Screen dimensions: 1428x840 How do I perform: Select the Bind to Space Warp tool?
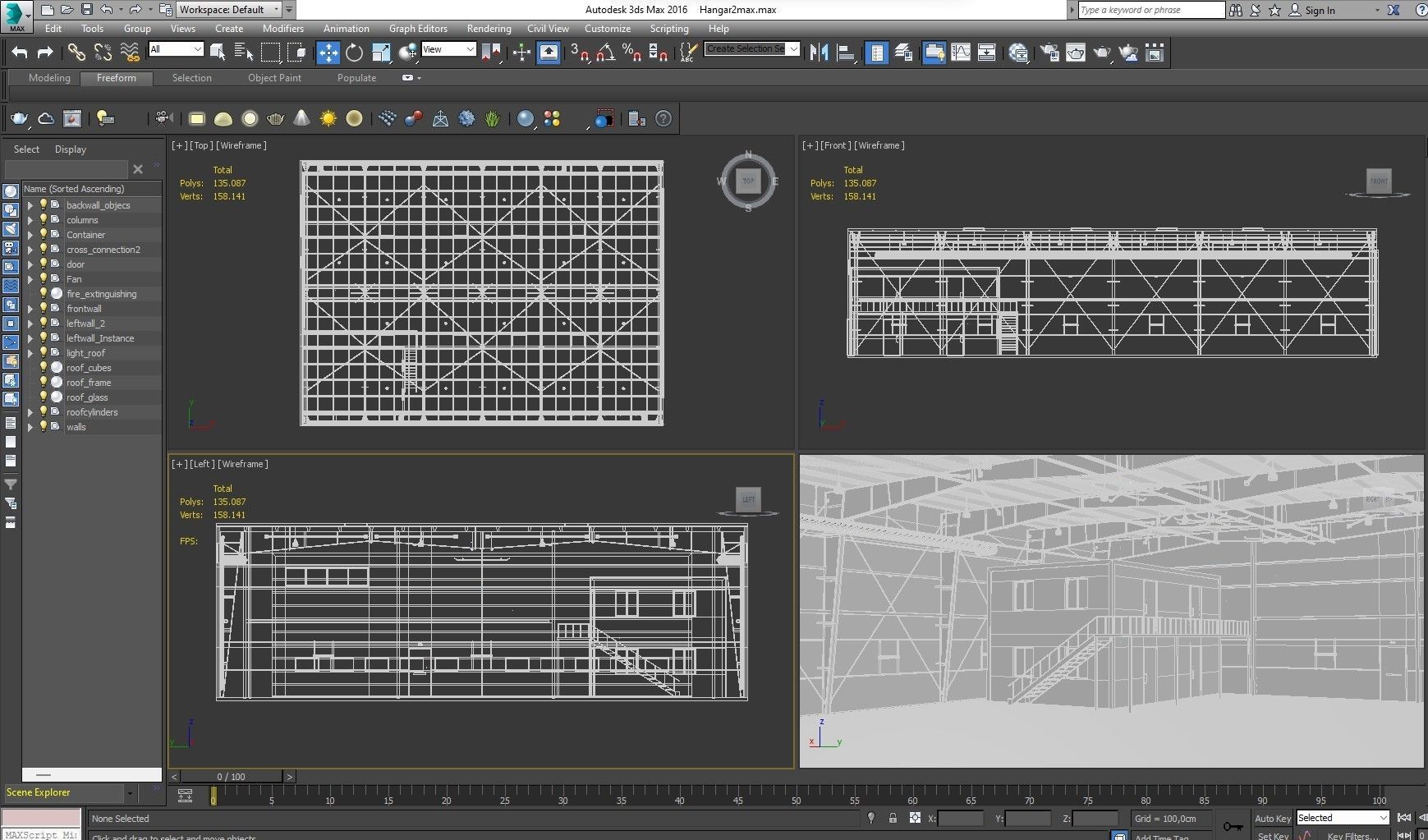click(130, 53)
